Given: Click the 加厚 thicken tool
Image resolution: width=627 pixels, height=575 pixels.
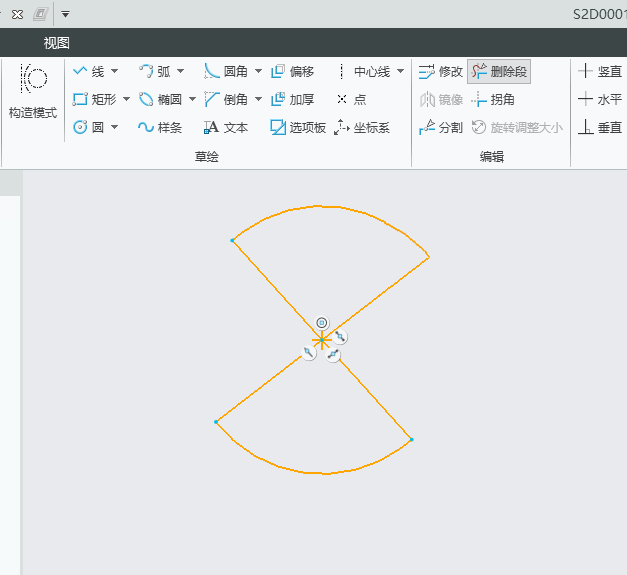Looking at the screenshot, I should point(292,99).
